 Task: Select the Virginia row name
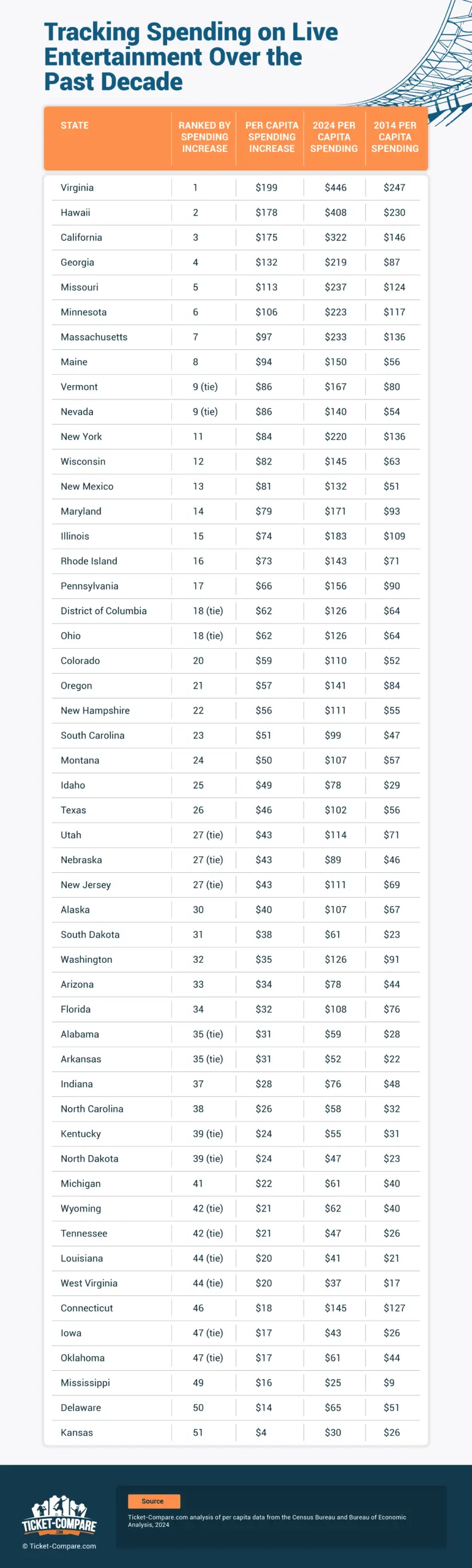[77, 188]
